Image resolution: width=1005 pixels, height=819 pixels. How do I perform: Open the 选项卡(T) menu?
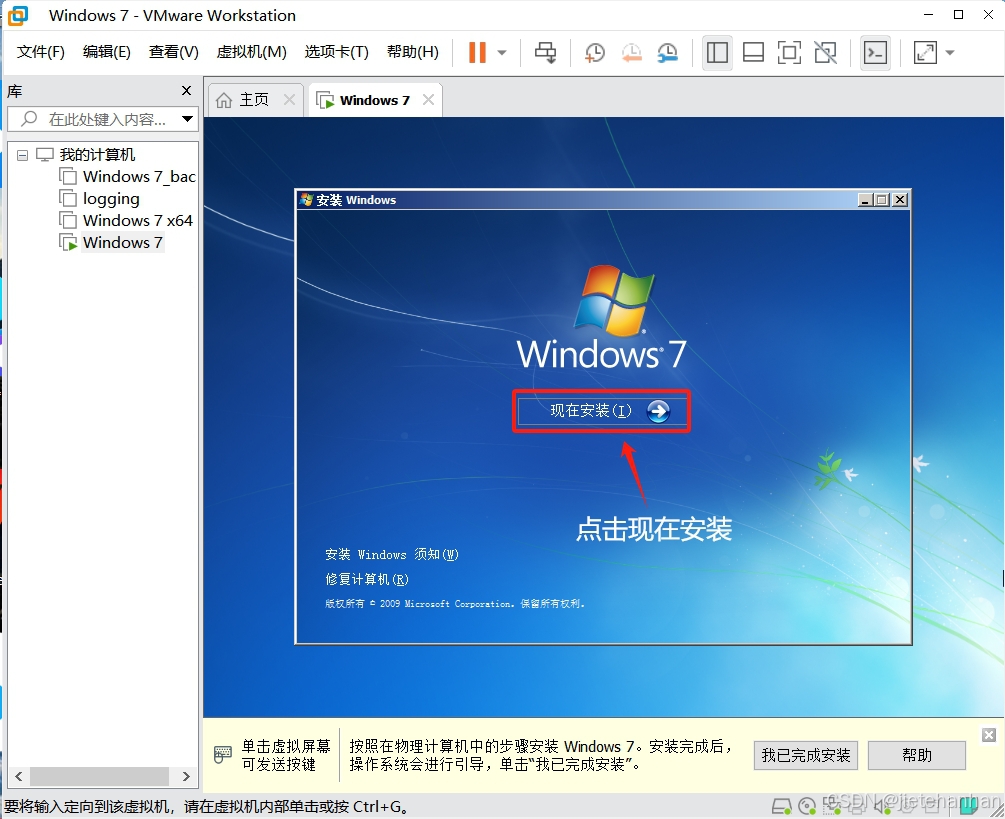point(336,52)
